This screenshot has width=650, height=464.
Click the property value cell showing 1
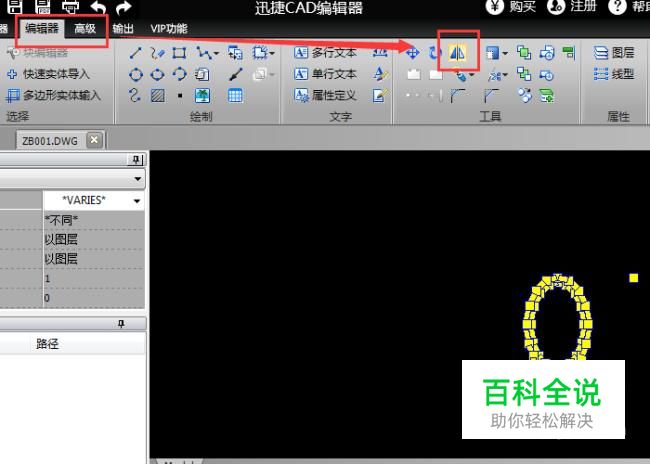coord(94,279)
